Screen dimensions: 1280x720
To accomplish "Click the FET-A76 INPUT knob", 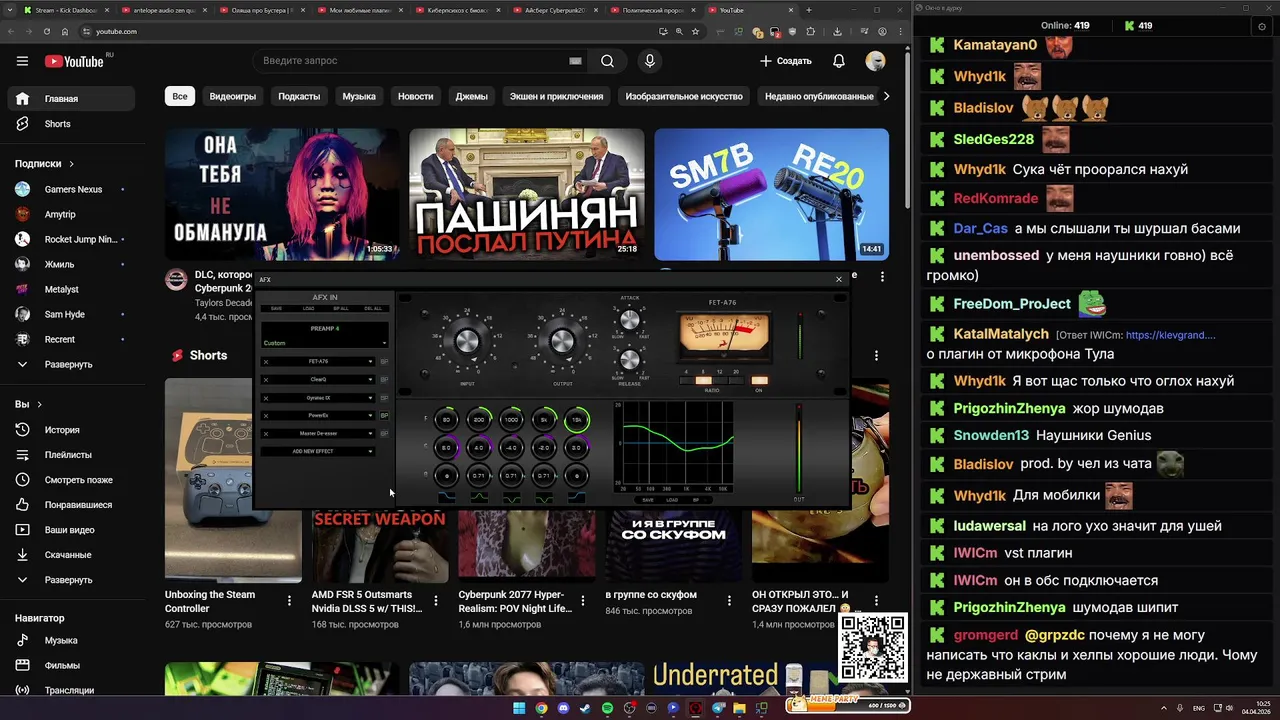I will tap(467, 341).
